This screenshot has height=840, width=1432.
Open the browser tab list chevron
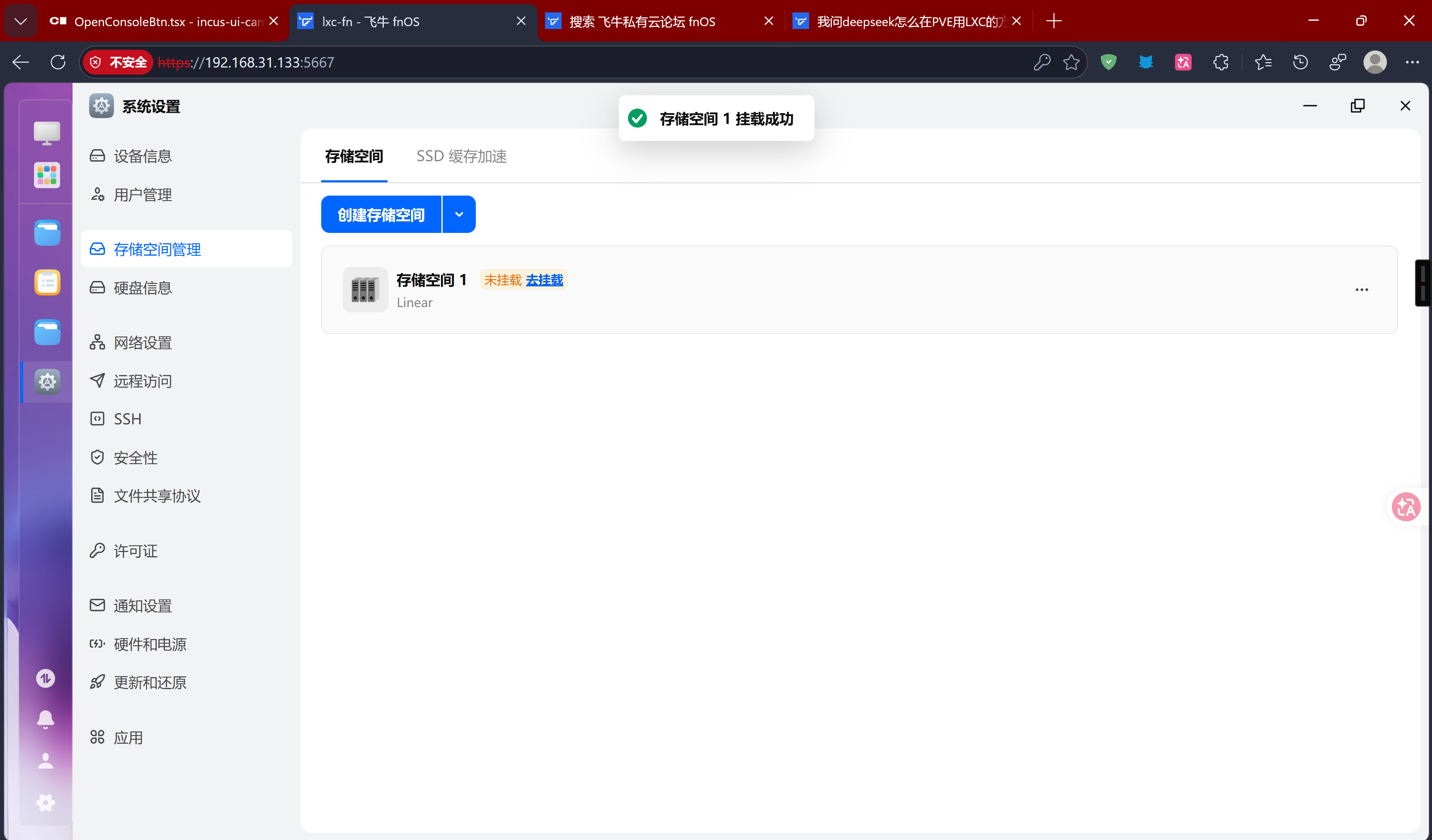click(21, 22)
